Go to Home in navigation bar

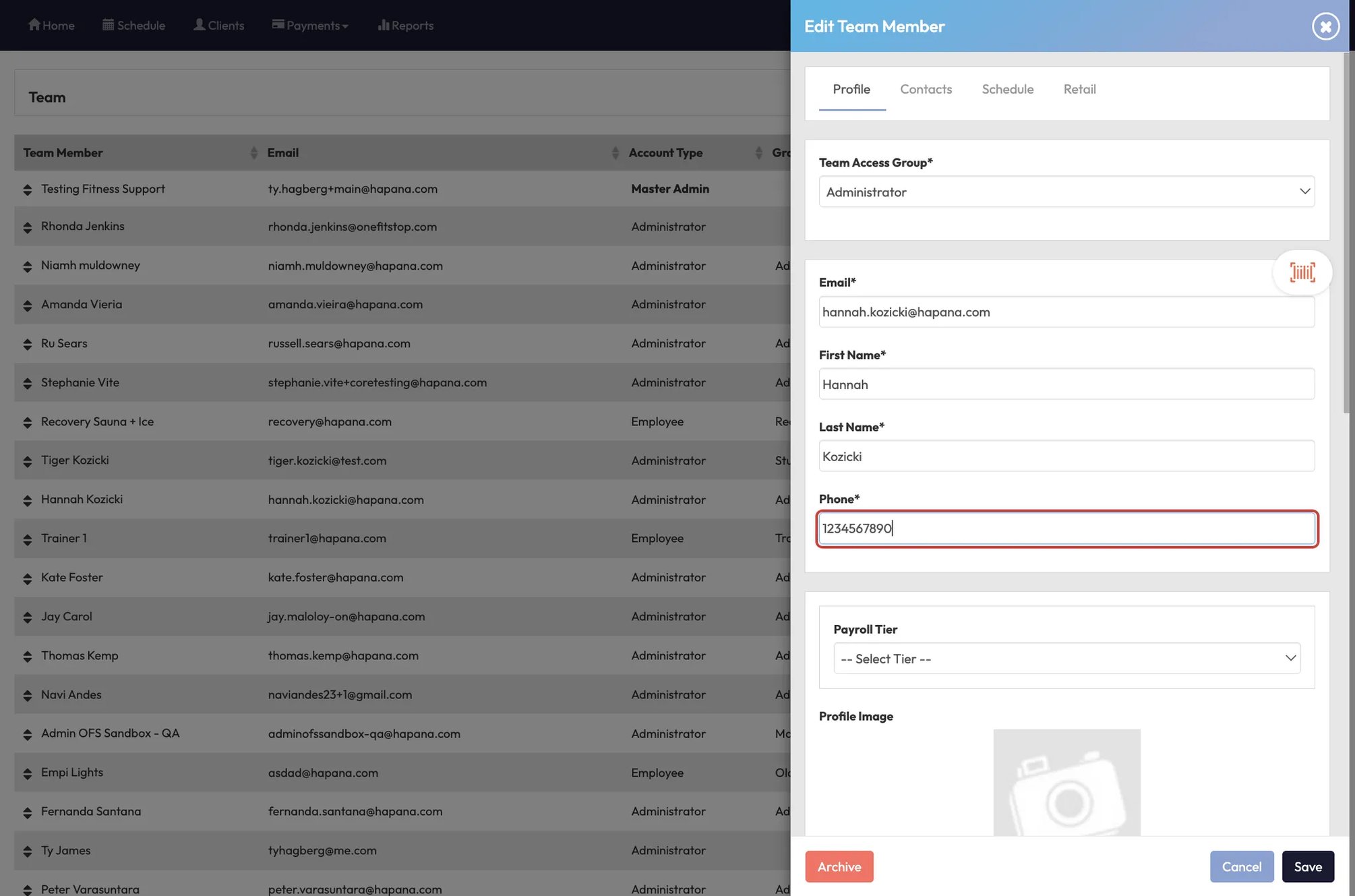coord(51,26)
